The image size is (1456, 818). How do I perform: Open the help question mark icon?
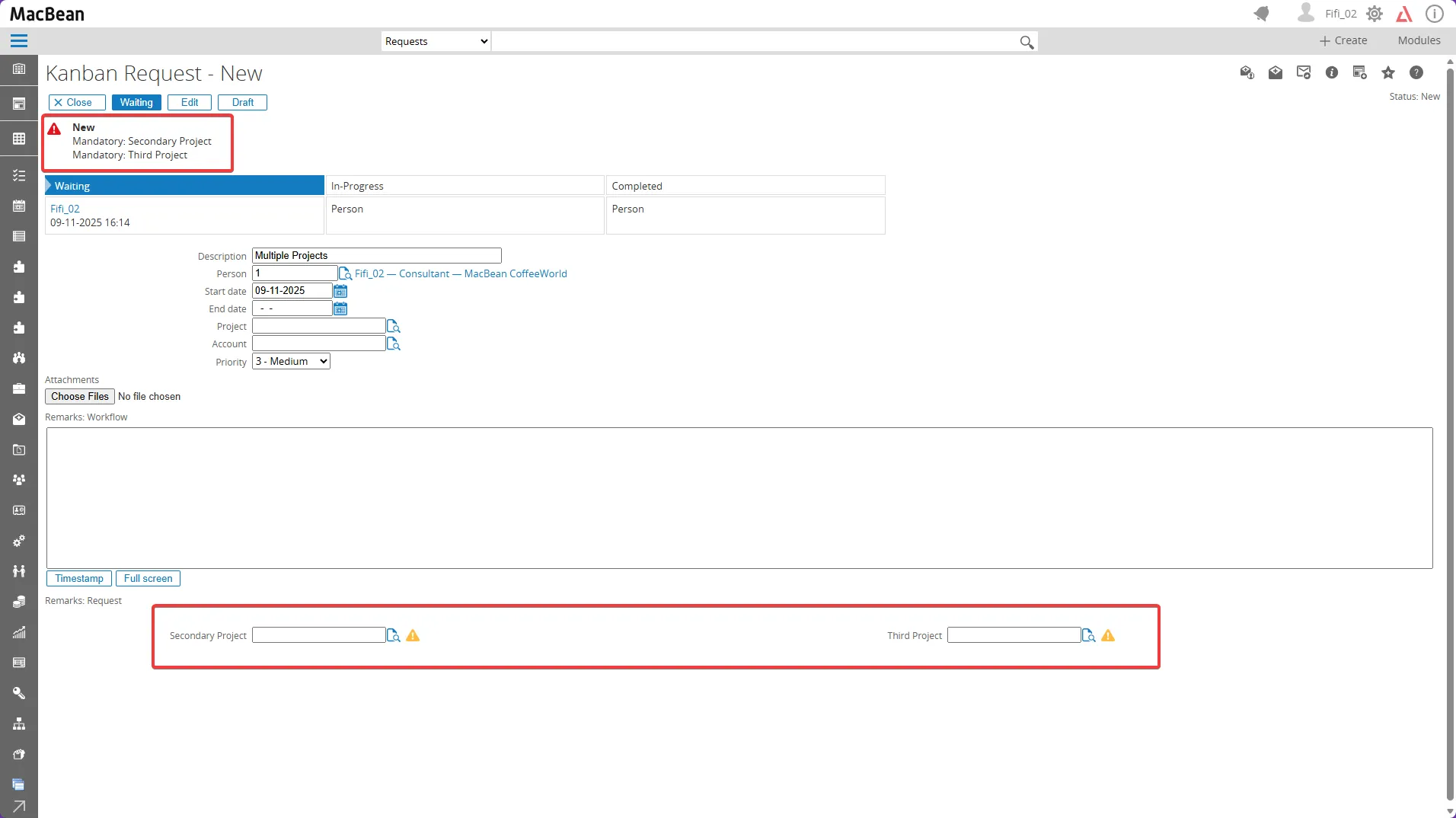[x=1416, y=73]
